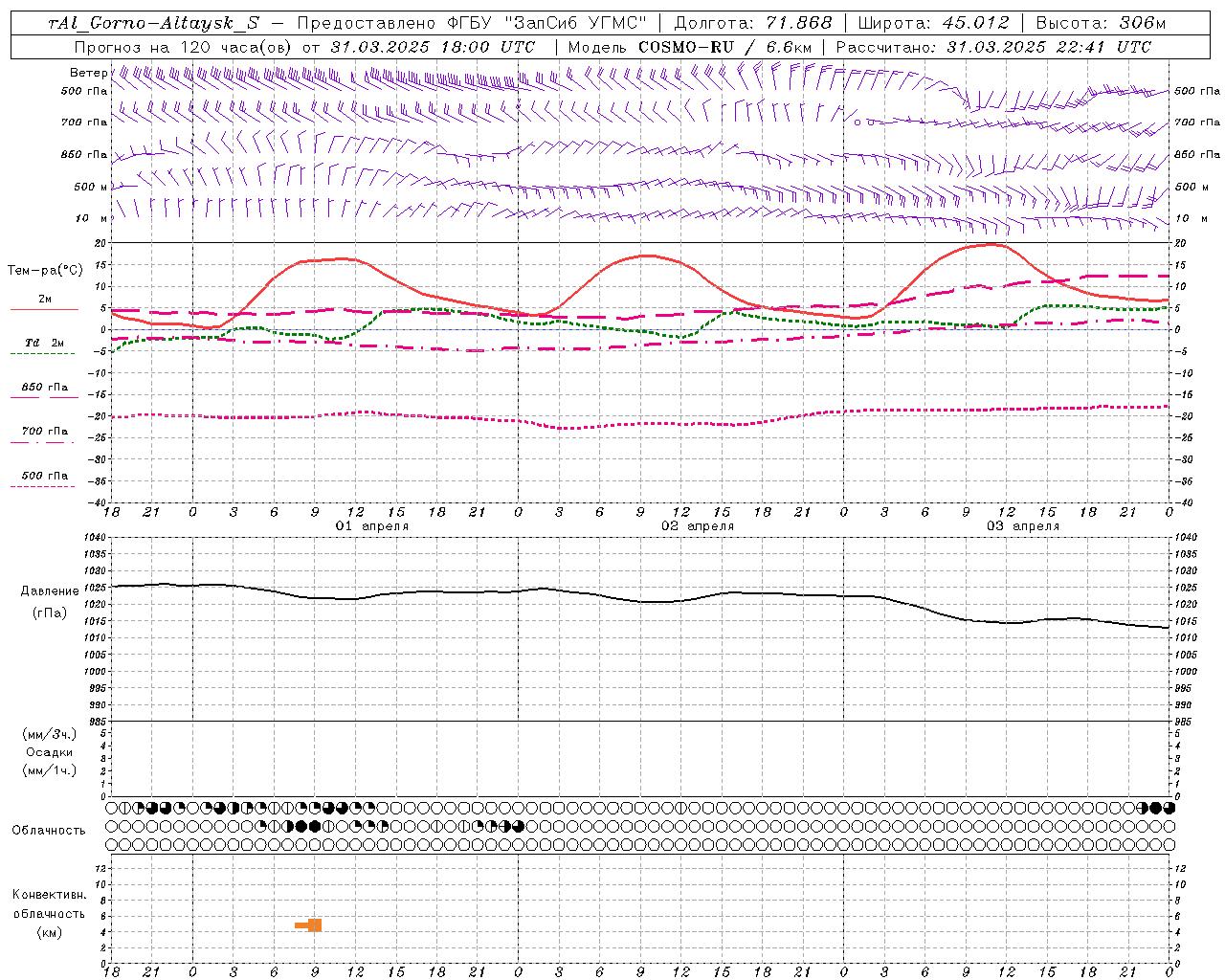Click the '2м' temperature legend entry
1225x980 pixels.
coord(45,300)
